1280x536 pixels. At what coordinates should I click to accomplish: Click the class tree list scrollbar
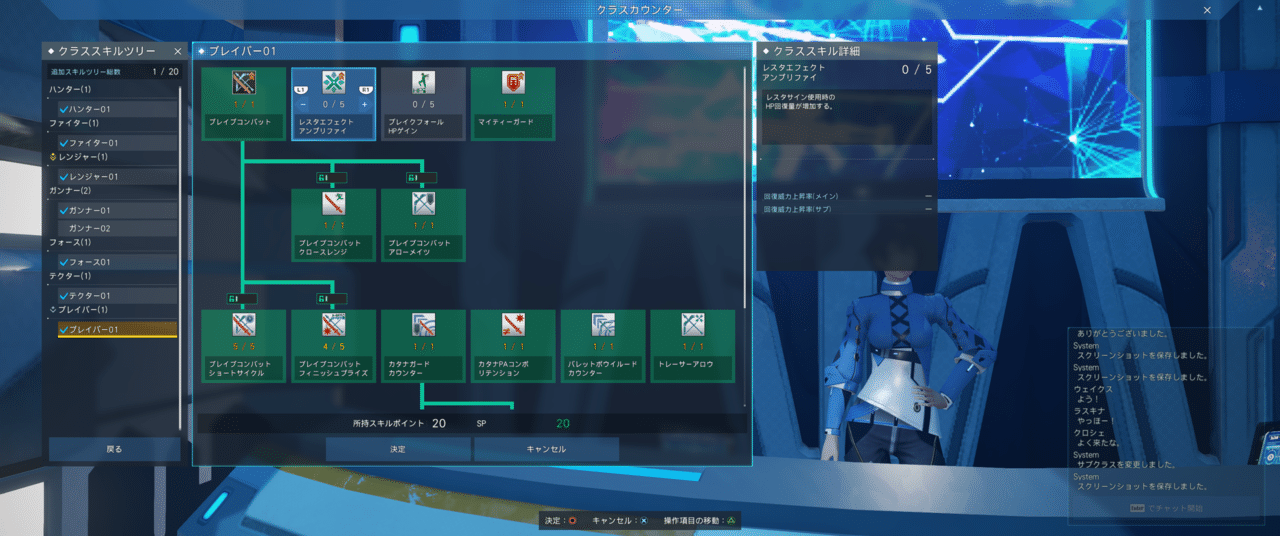coord(181,257)
